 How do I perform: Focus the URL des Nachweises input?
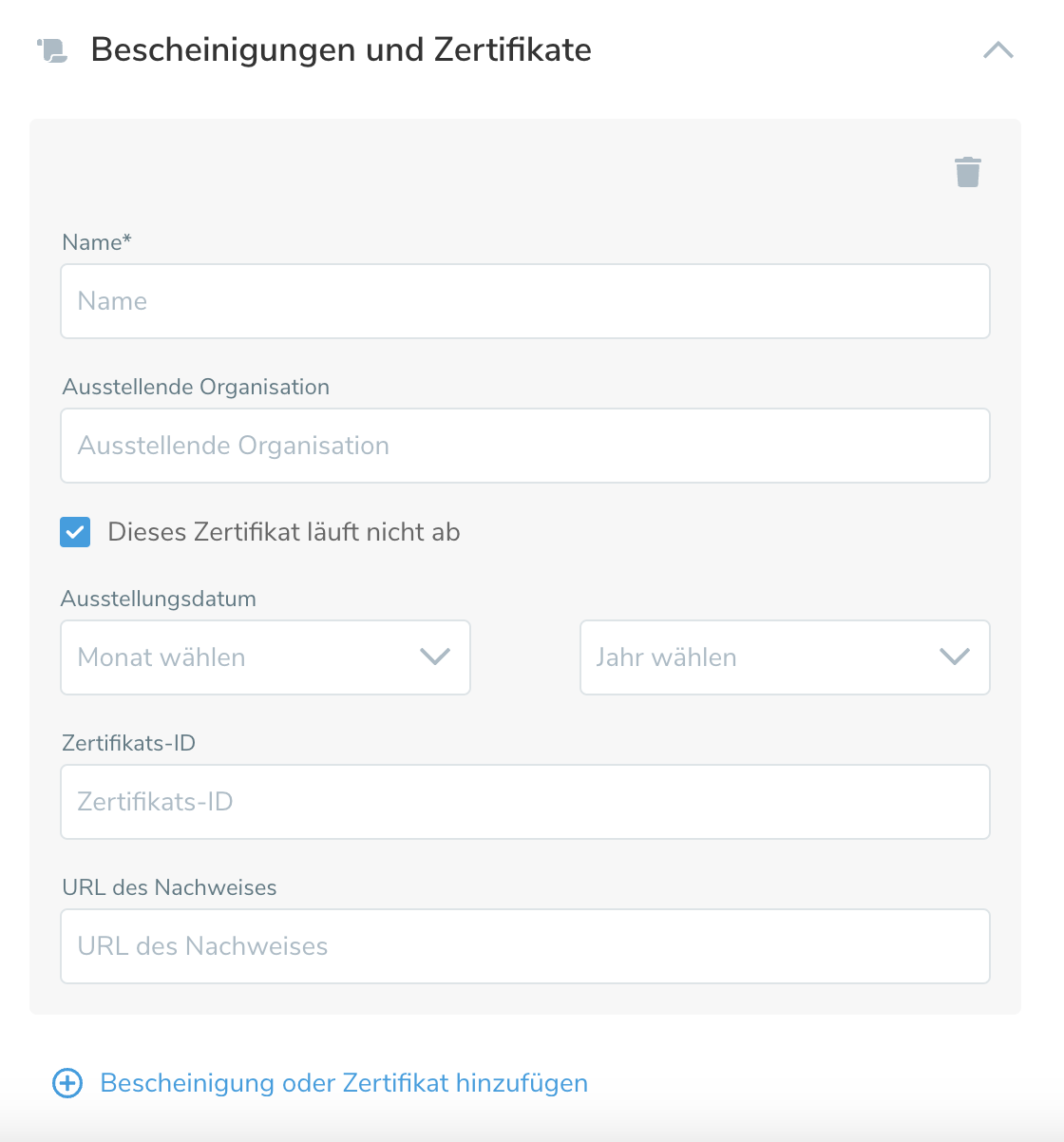click(524, 946)
